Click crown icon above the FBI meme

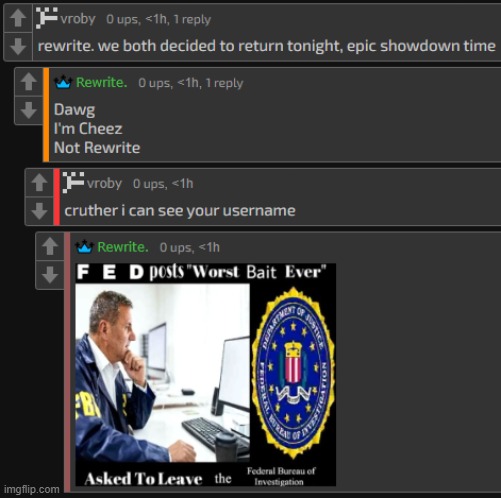click(x=84, y=247)
